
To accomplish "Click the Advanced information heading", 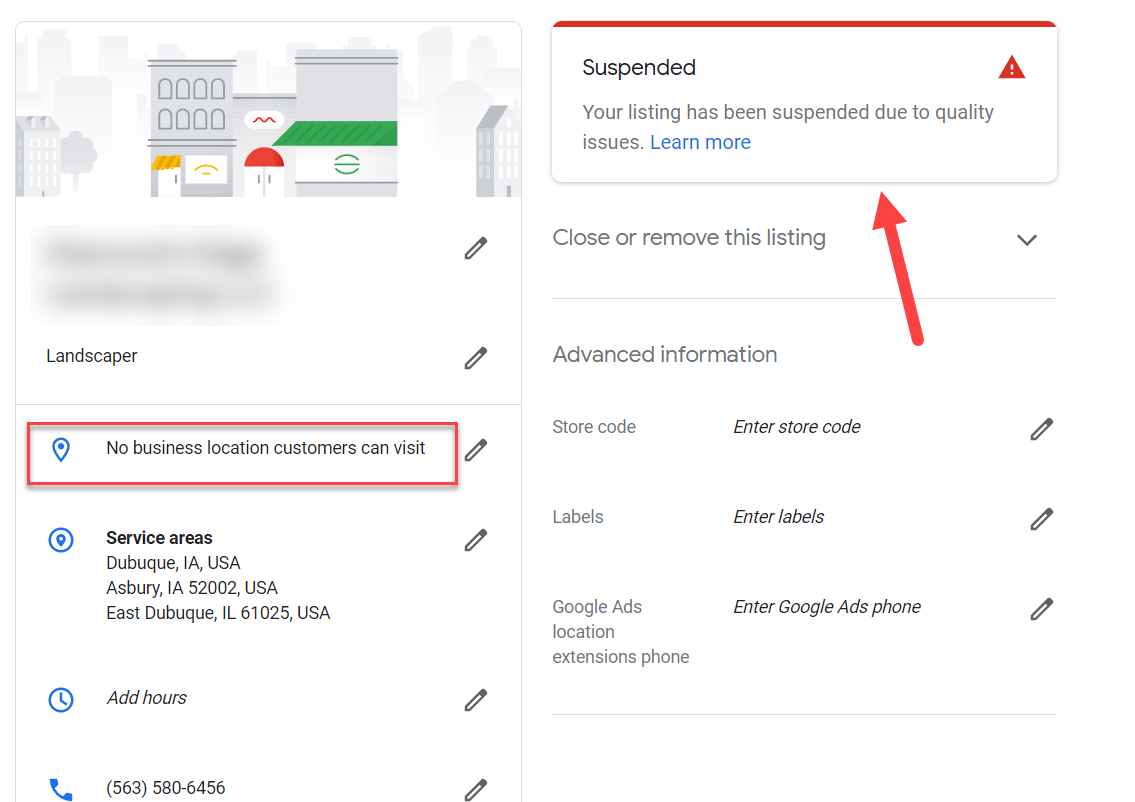I will [664, 354].
